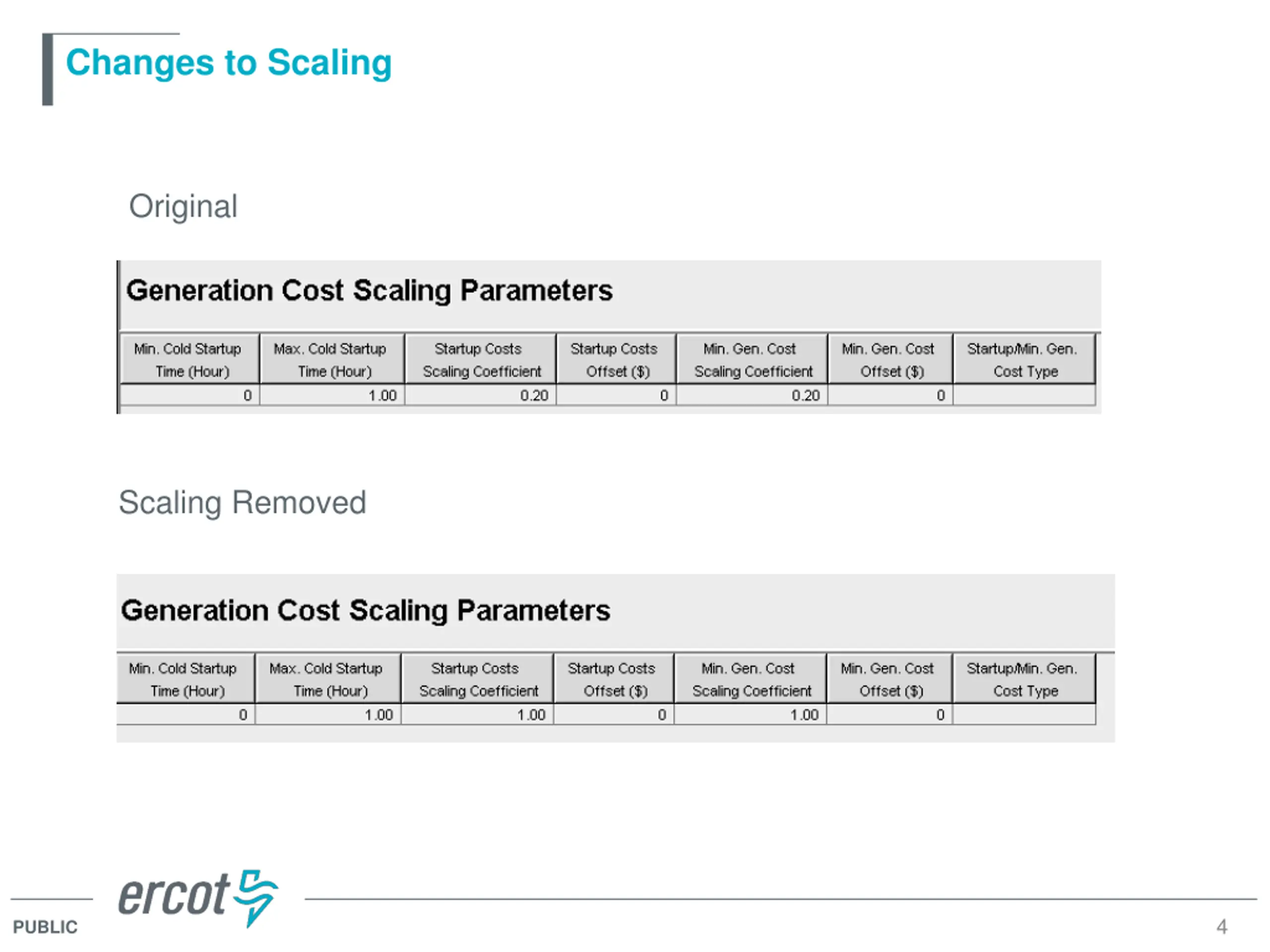The width and height of the screenshot is (1270, 952).
Task: Click the Original table's Startup Costs Offset 0 cell
Action: [616, 395]
